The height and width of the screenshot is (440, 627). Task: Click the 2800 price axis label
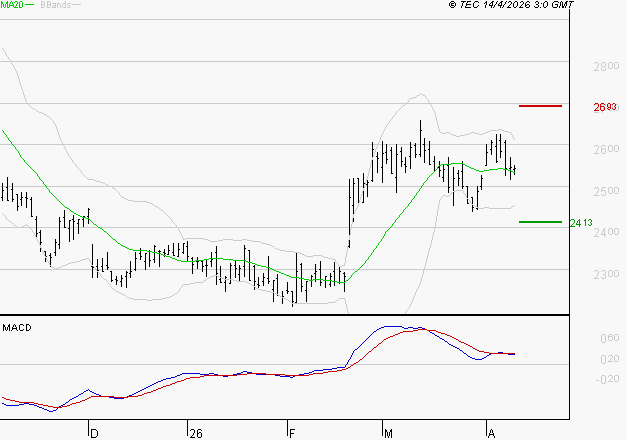click(x=606, y=66)
